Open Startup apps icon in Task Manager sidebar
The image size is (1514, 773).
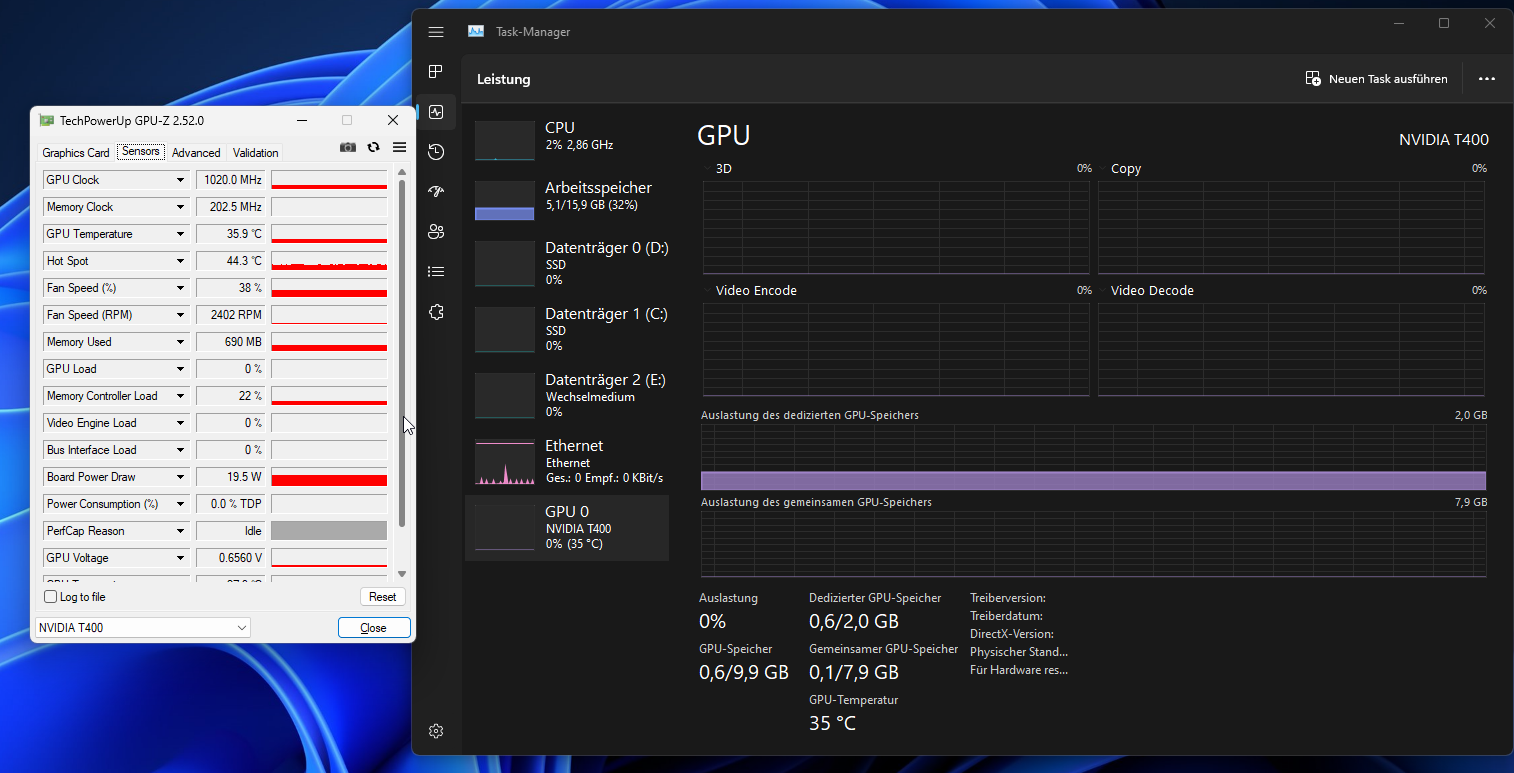tap(436, 192)
